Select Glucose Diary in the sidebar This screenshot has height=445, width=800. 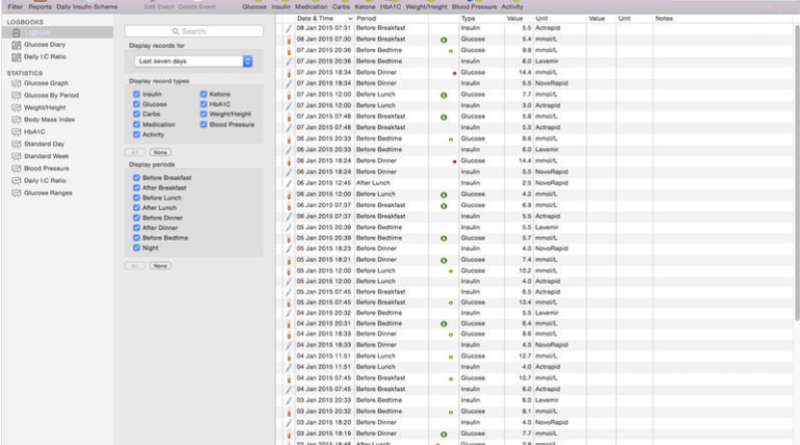(x=44, y=45)
